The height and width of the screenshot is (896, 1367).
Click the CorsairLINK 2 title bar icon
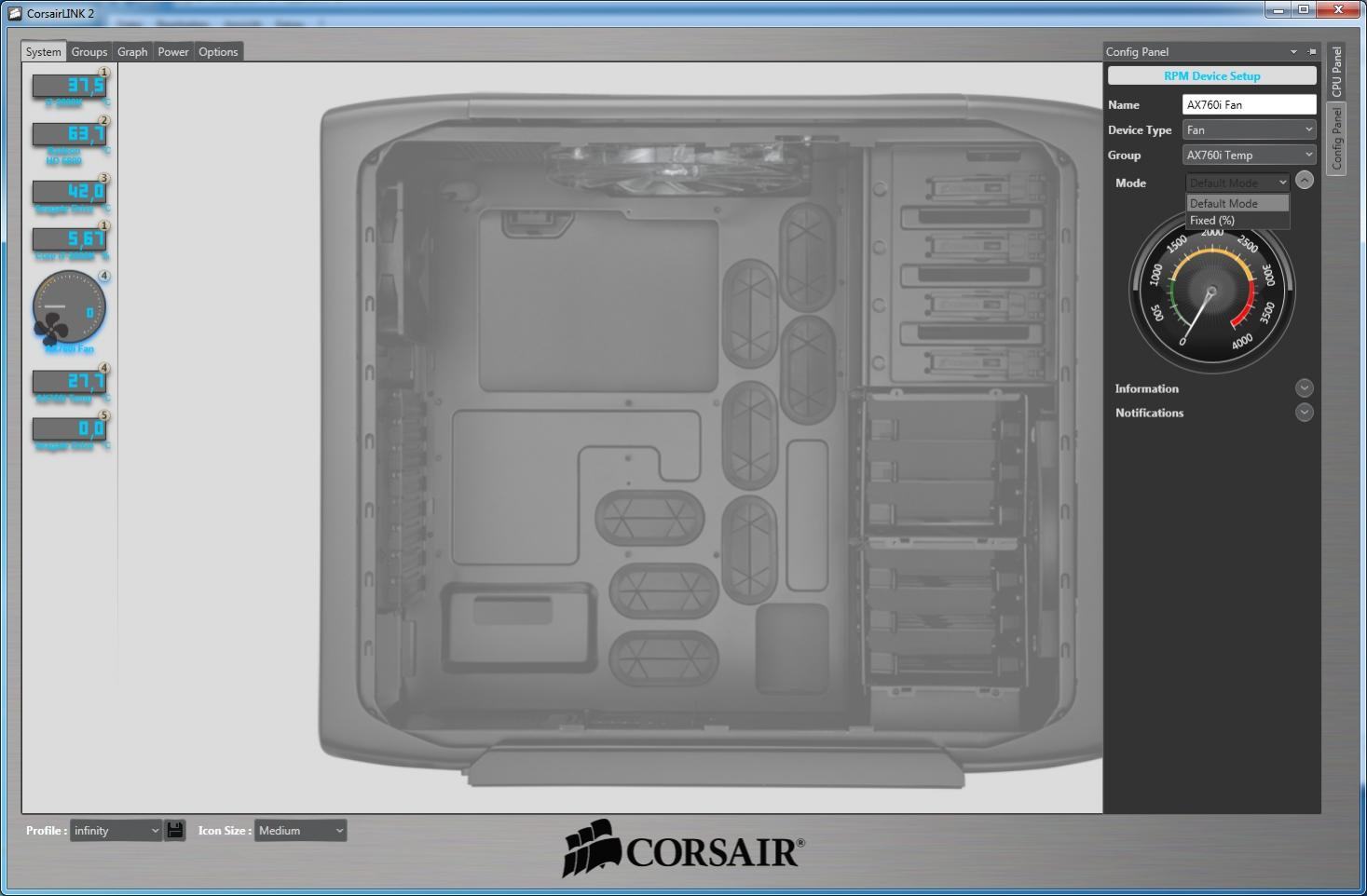click(15, 13)
